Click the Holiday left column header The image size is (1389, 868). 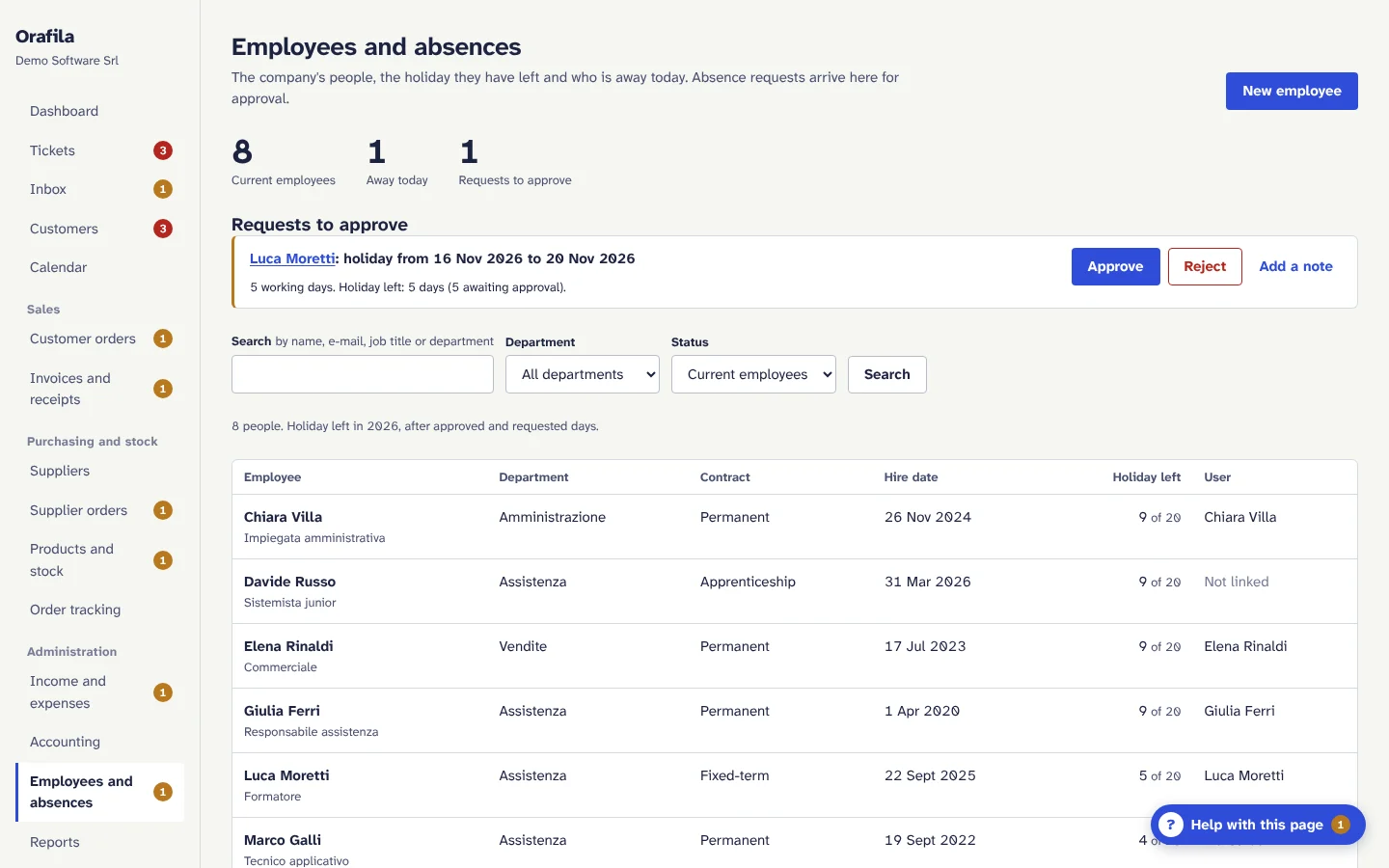(x=1146, y=477)
